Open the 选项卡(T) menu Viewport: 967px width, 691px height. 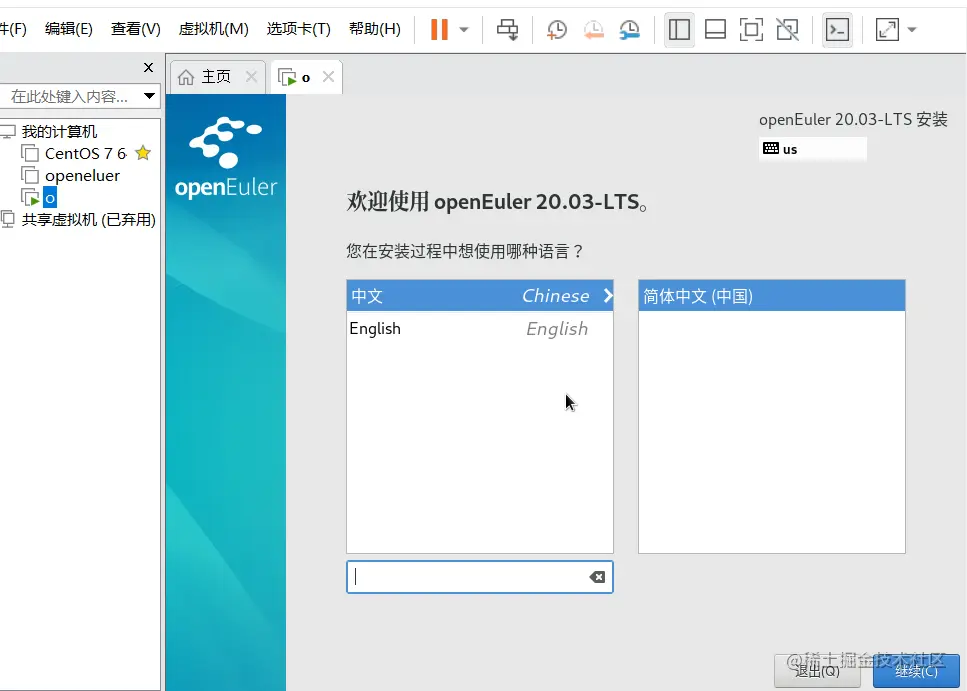[298, 29]
